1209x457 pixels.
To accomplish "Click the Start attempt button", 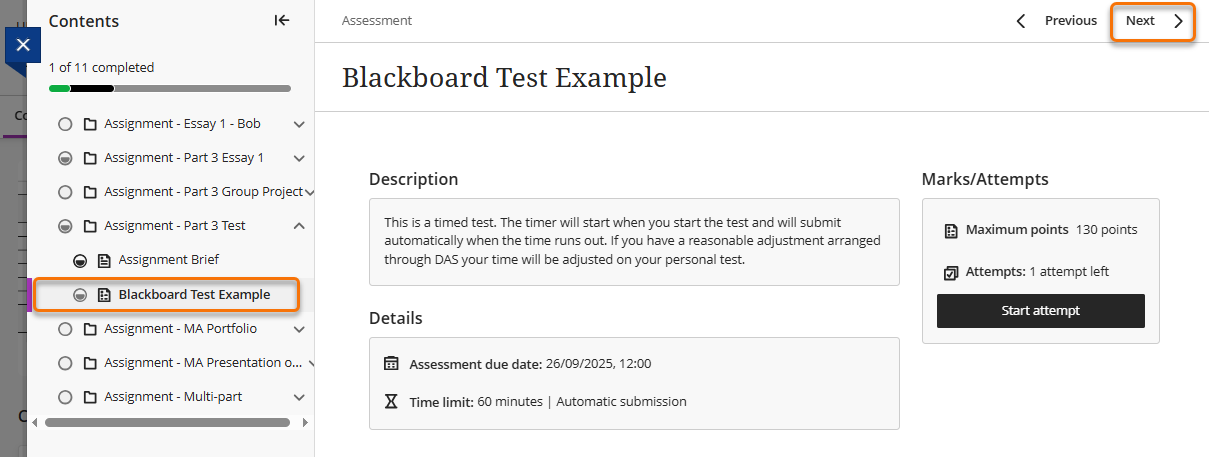I will (1040, 311).
